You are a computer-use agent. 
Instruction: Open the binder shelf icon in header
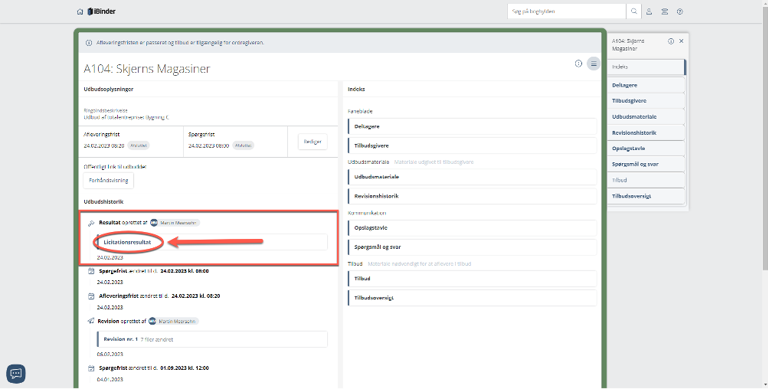coord(665,12)
